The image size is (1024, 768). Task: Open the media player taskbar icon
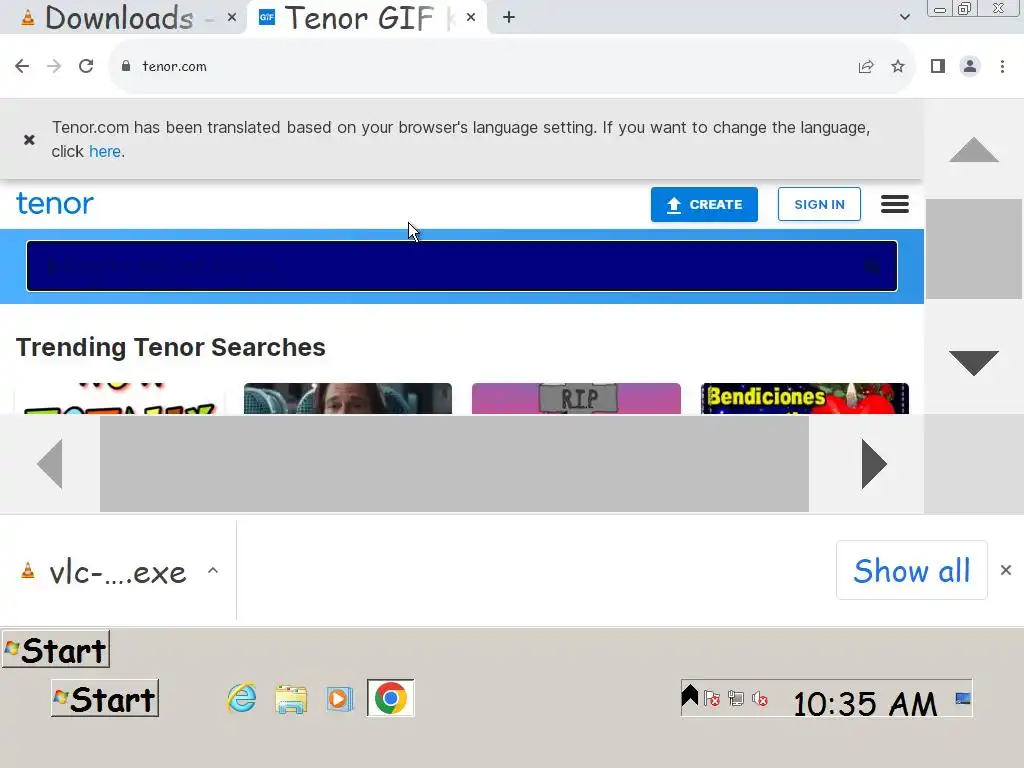(340, 699)
